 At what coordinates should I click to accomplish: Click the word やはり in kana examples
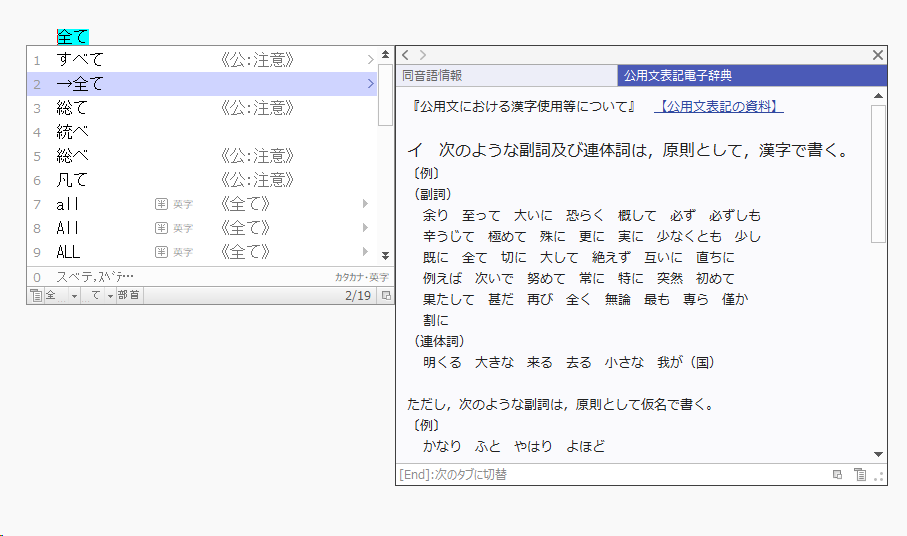click(533, 446)
